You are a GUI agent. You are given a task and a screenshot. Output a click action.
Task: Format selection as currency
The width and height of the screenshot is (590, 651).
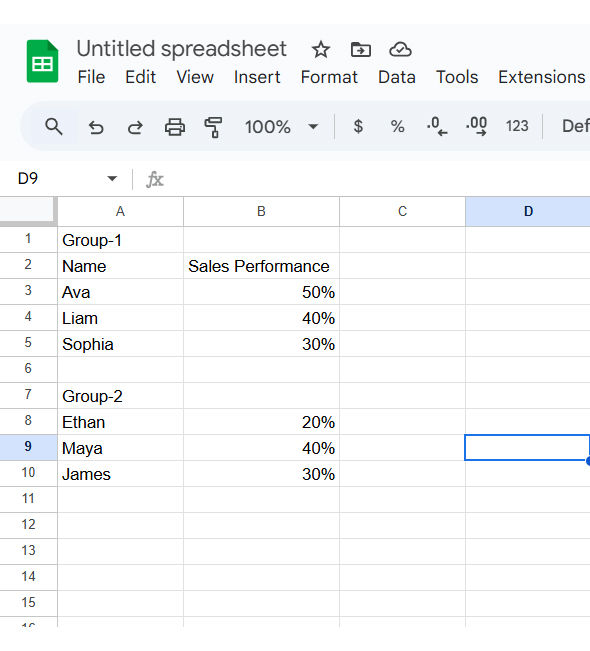pos(358,126)
